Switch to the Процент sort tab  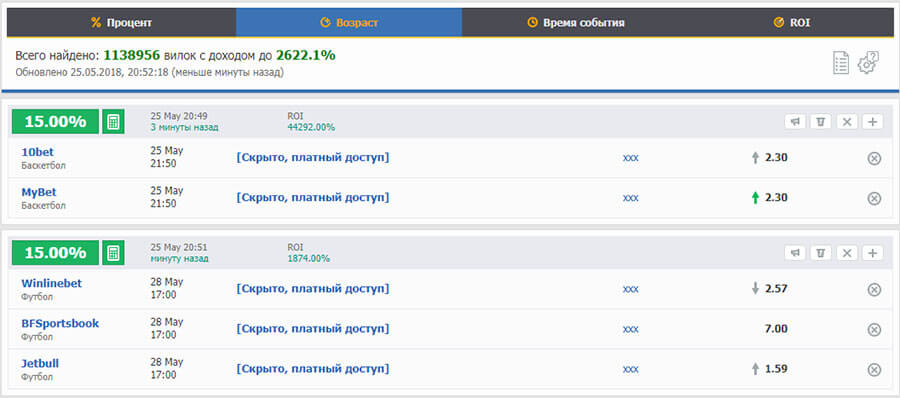point(121,23)
